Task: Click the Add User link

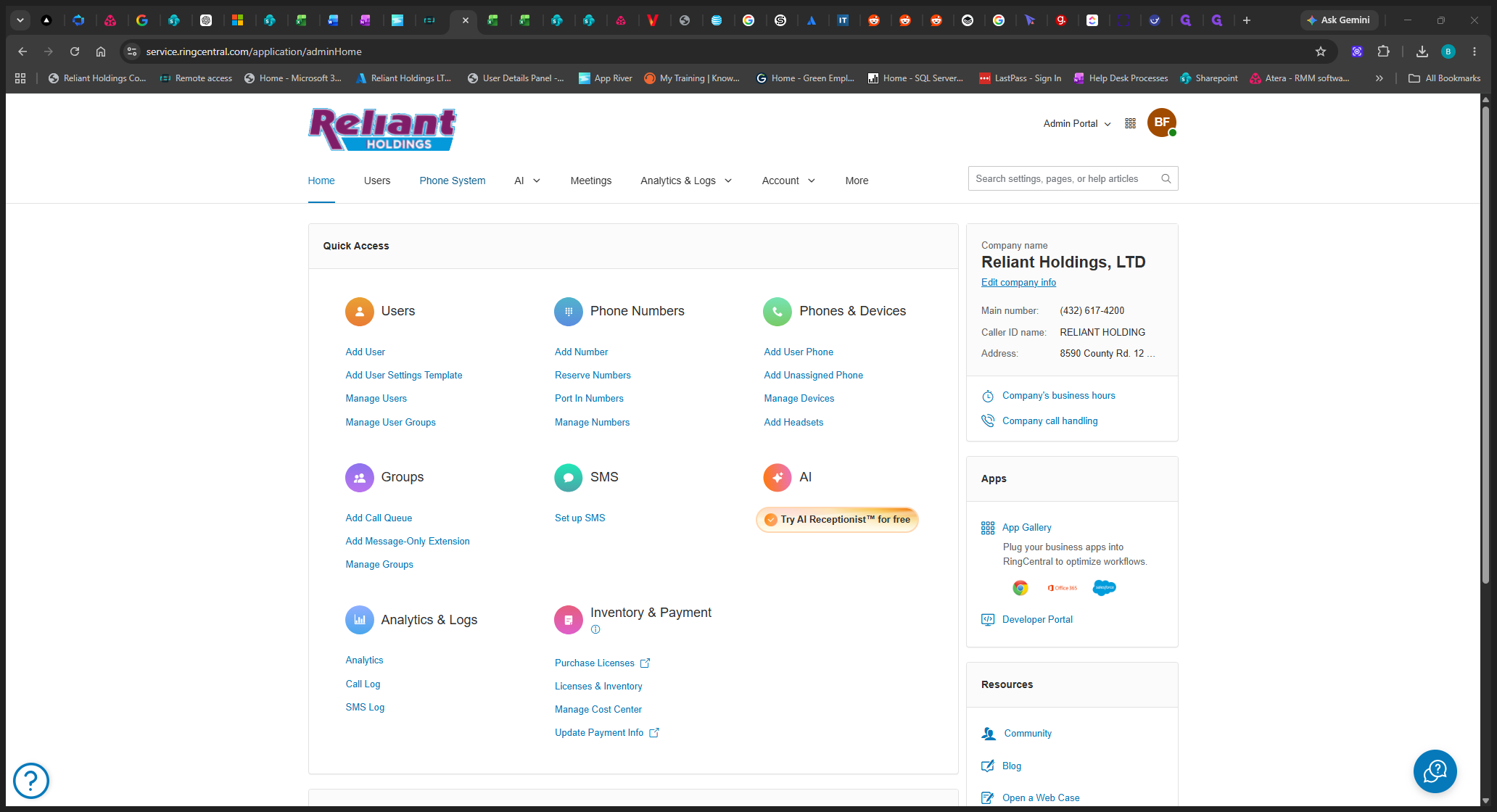Action: coord(366,352)
